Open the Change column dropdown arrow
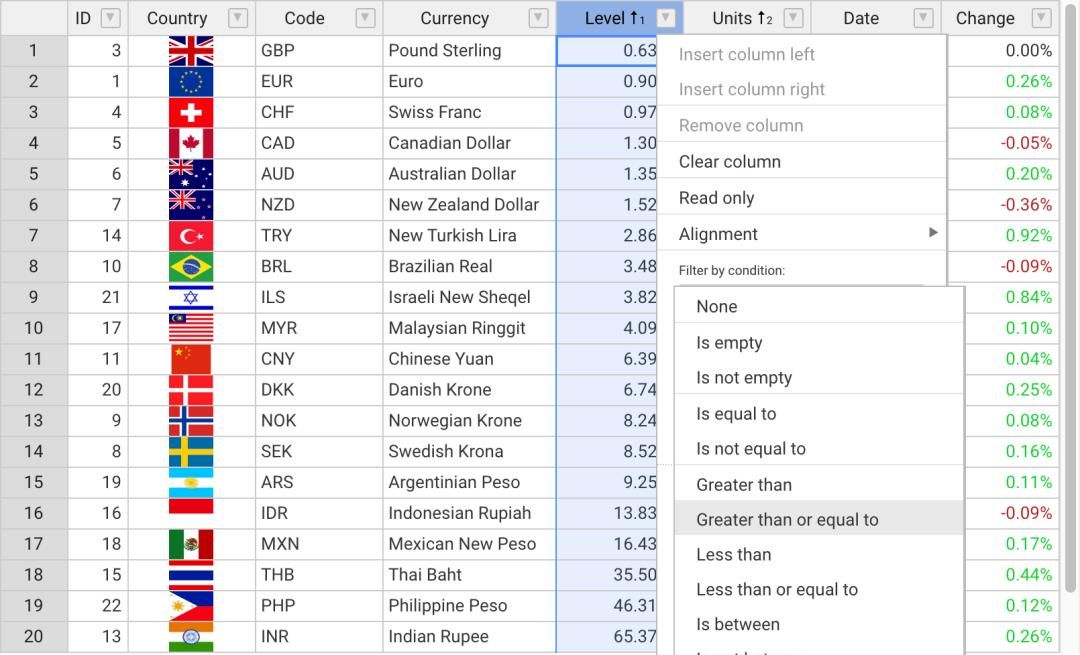 point(1041,18)
